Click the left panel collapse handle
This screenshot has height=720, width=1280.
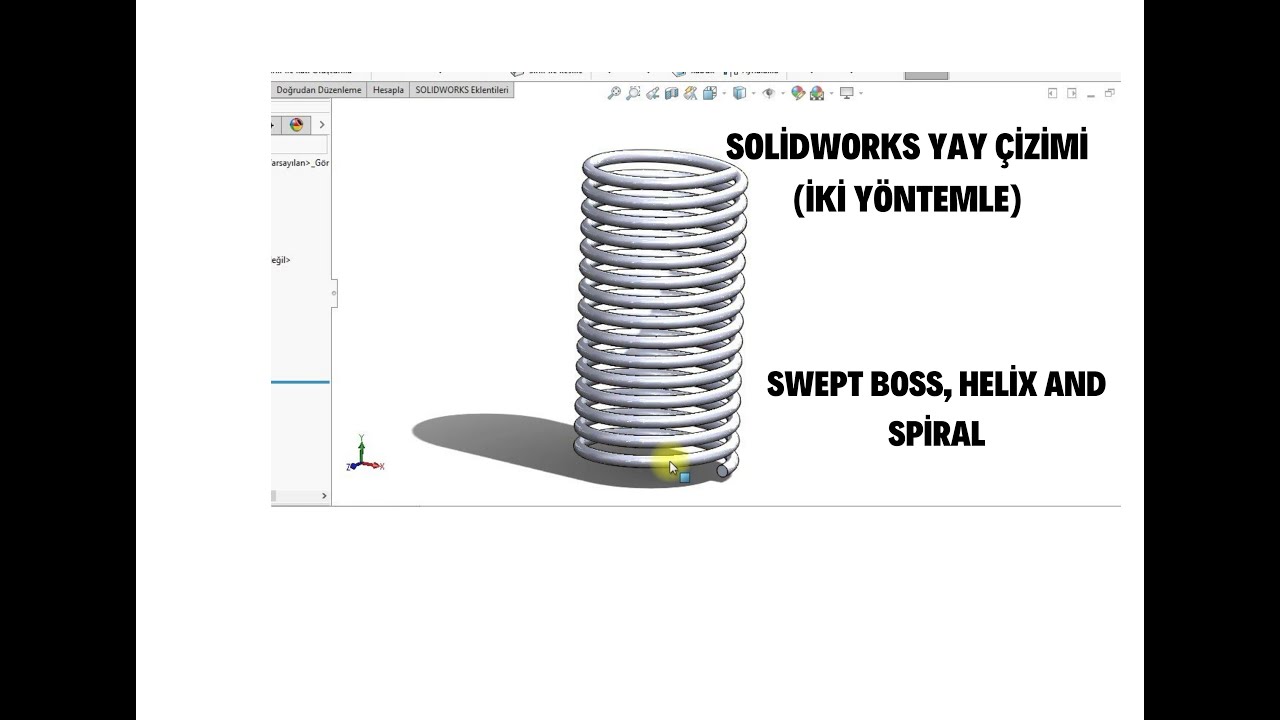tap(334, 293)
